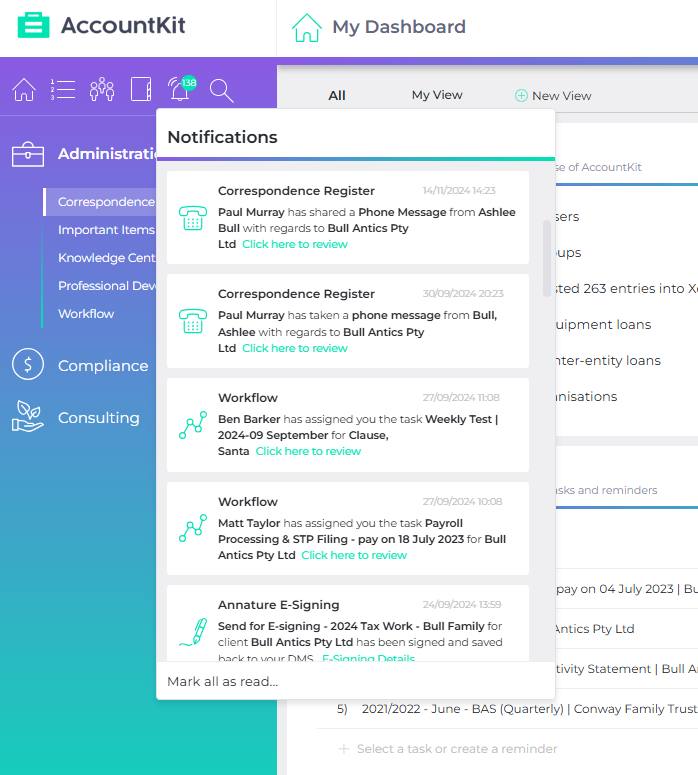This screenshot has height=775, width=698.
Task: Click the 14/11/2024 14:23 timestamp
Action: pyautogui.click(x=459, y=190)
